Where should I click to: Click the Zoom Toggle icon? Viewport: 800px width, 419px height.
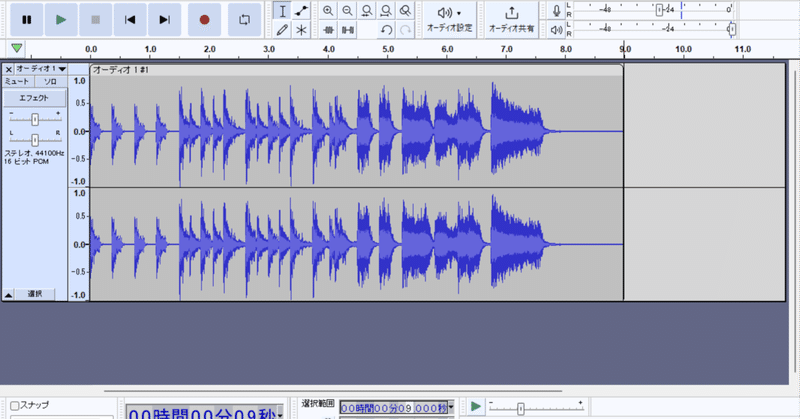click(405, 11)
